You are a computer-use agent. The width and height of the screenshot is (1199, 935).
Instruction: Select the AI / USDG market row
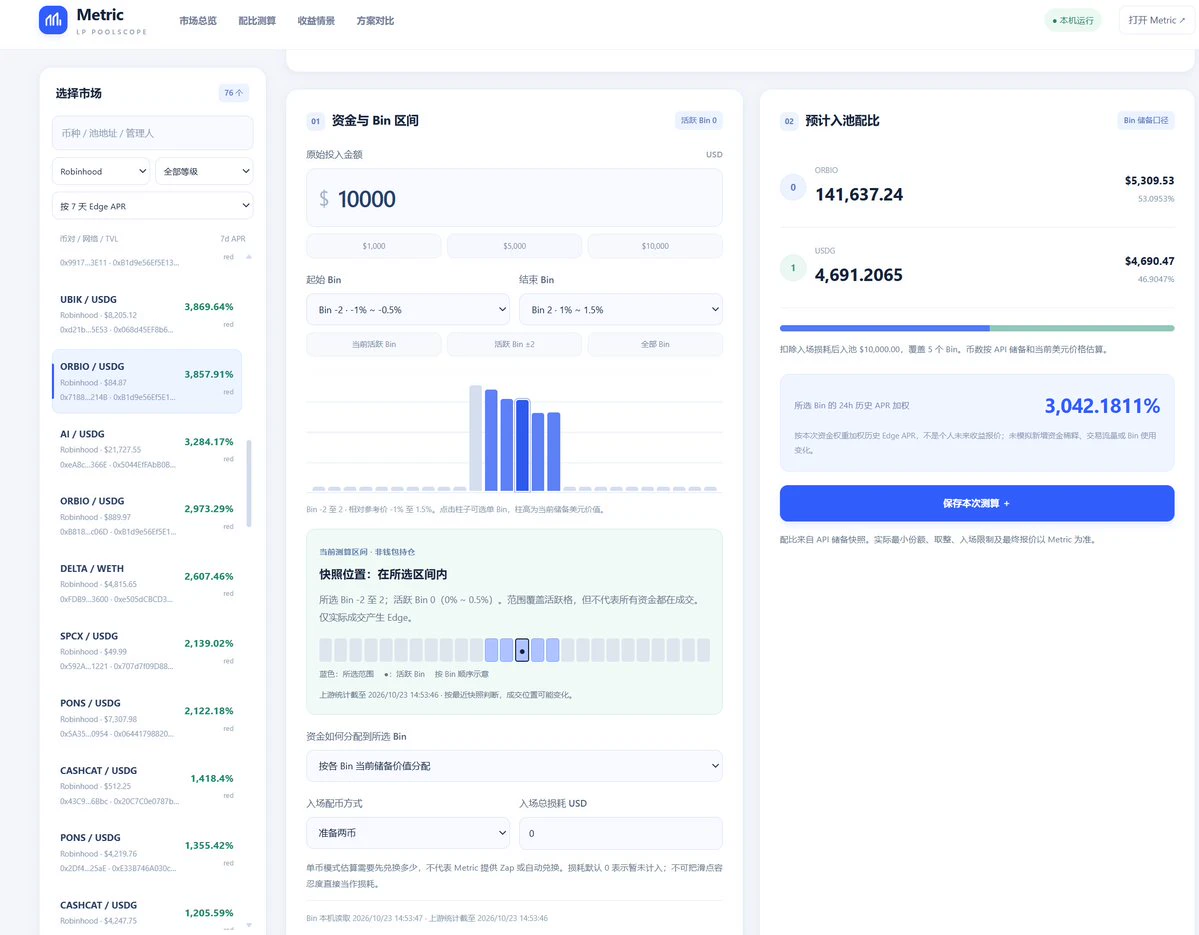point(147,449)
